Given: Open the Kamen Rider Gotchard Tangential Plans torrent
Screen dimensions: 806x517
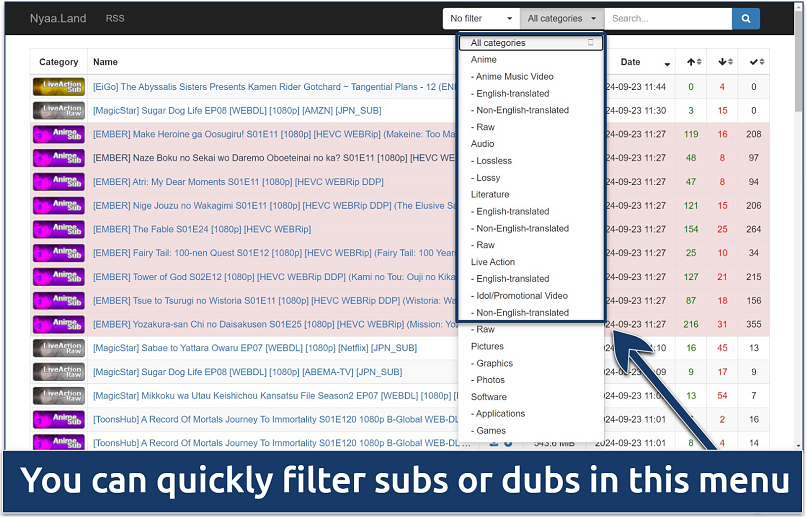Looking at the screenshot, I should point(274,87).
